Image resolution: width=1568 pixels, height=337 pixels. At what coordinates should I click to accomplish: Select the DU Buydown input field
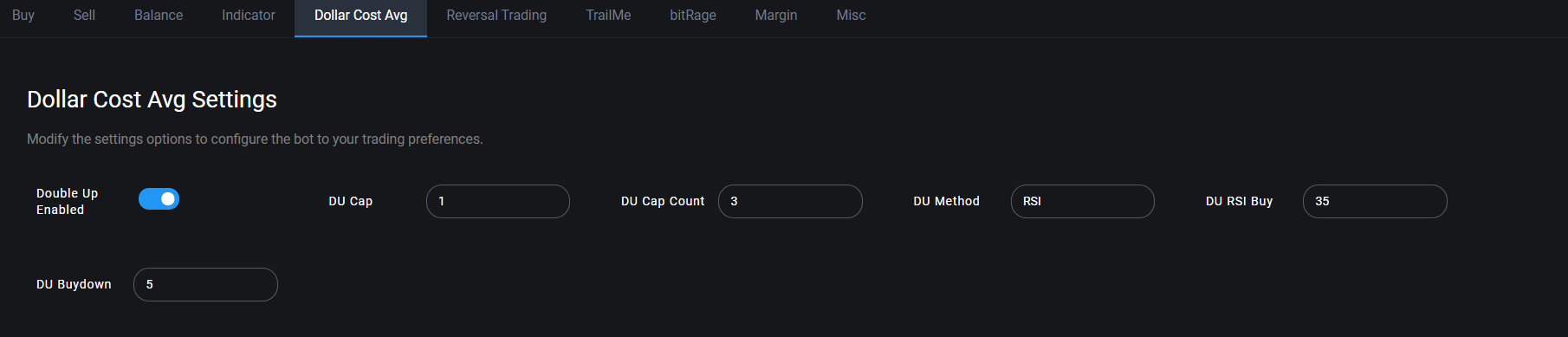point(205,284)
